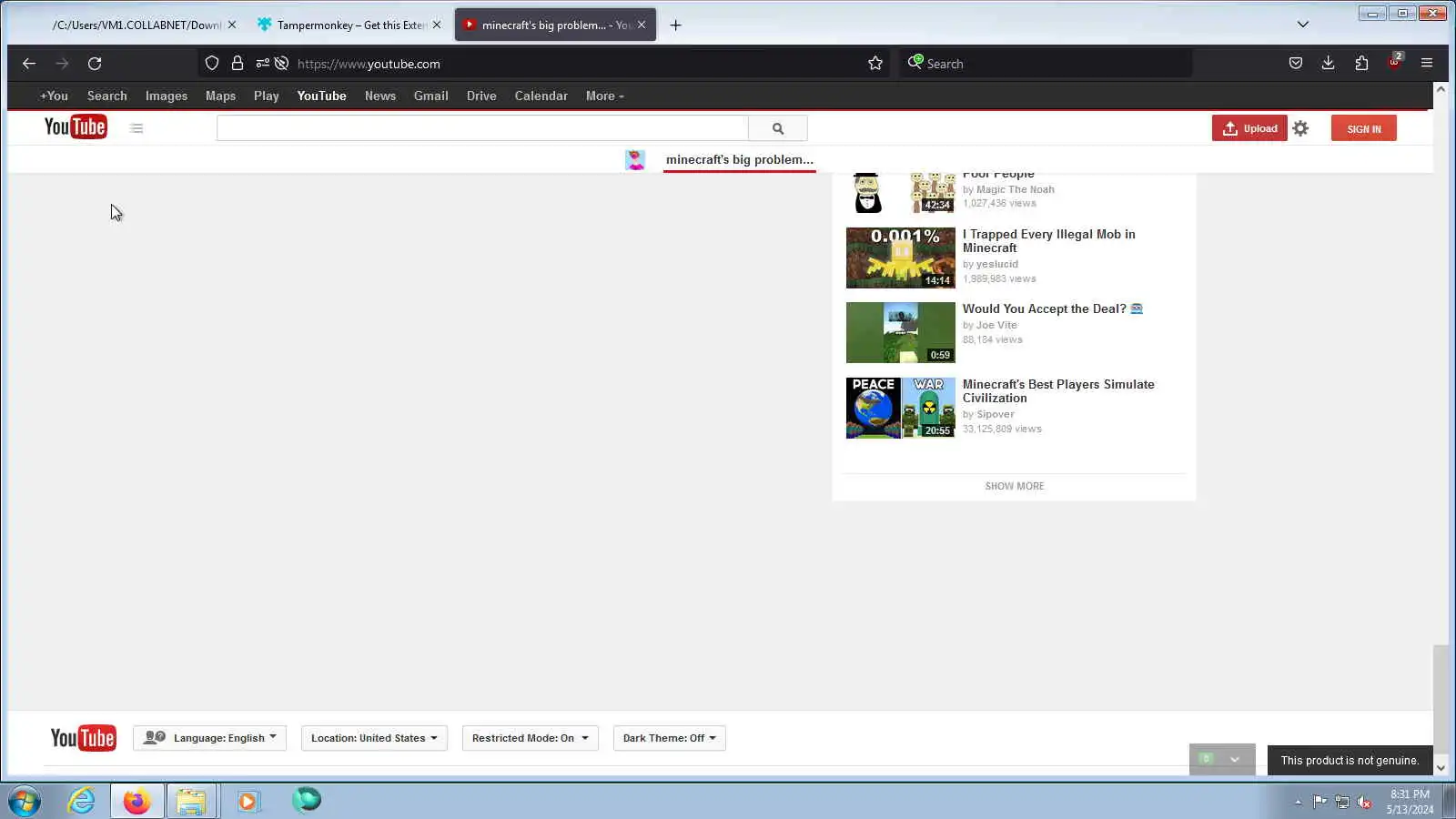Open Windows Explorer from the taskbar
The image size is (1456, 819).
pyautogui.click(x=191, y=802)
